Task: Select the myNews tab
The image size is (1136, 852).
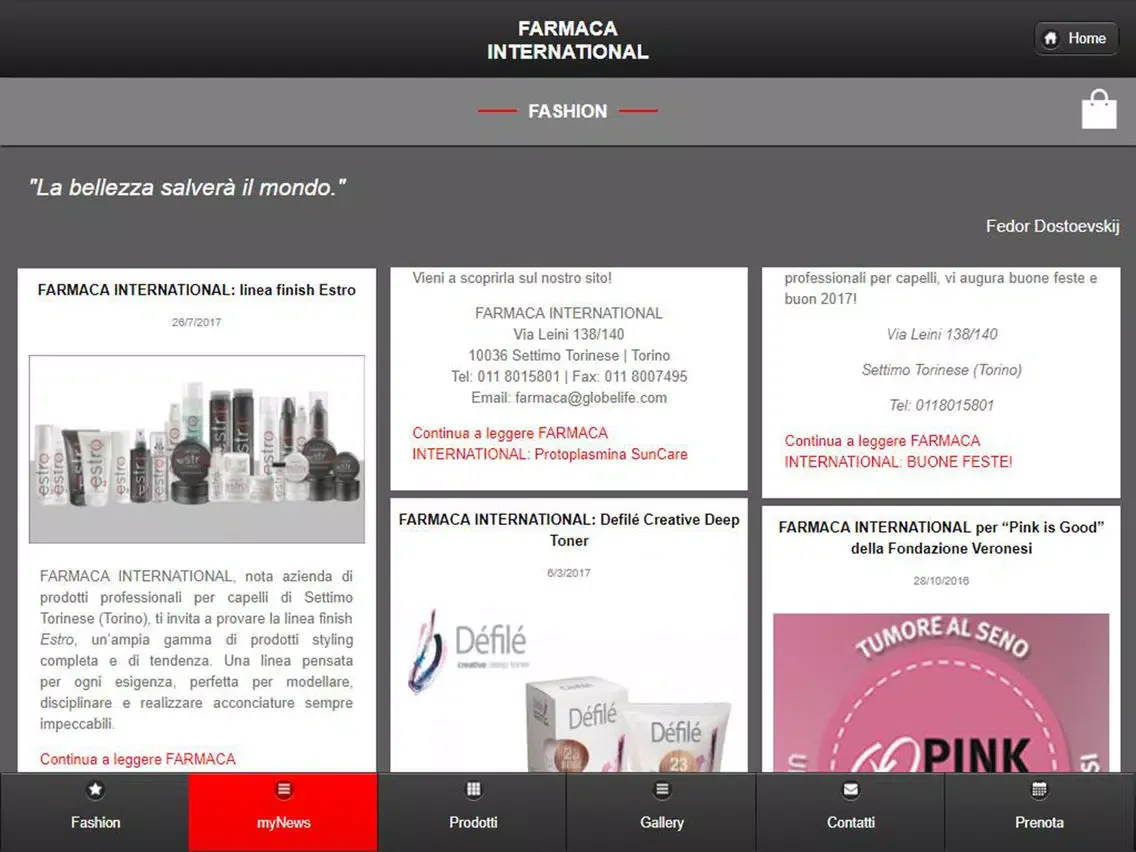Action: (x=283, y=812)
